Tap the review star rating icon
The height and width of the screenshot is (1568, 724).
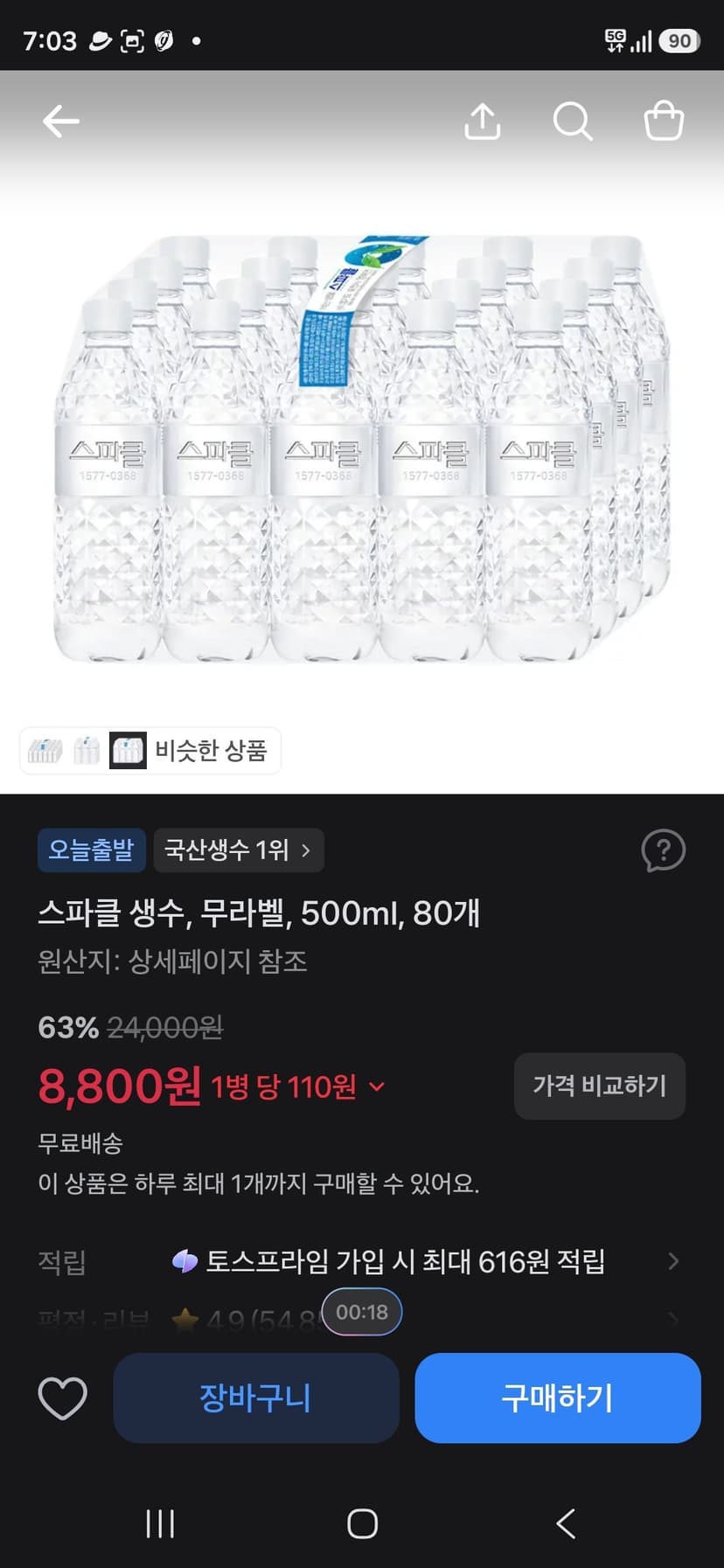184,1320
